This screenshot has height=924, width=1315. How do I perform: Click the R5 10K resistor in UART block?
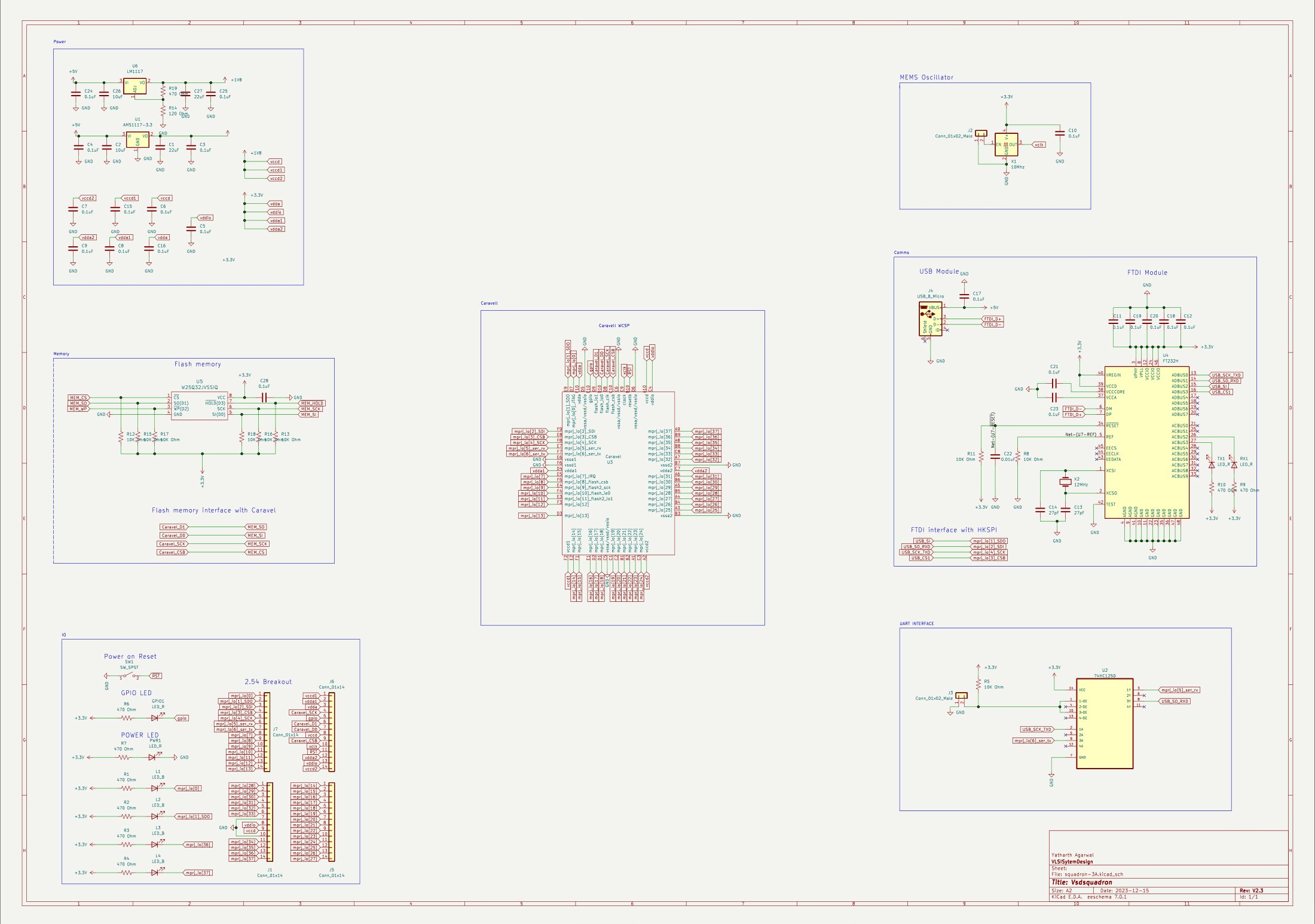pos(978,684)
